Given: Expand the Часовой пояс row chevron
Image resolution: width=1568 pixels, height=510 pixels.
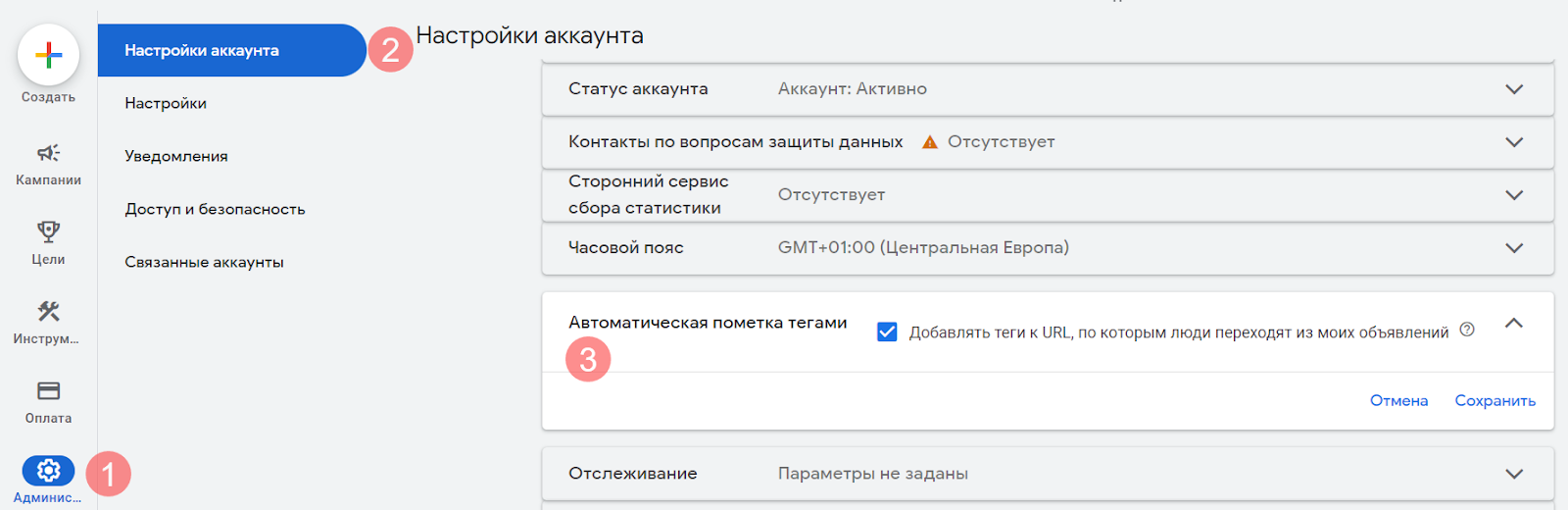Looking at the screenshot, I should [x=1513, y=248].
